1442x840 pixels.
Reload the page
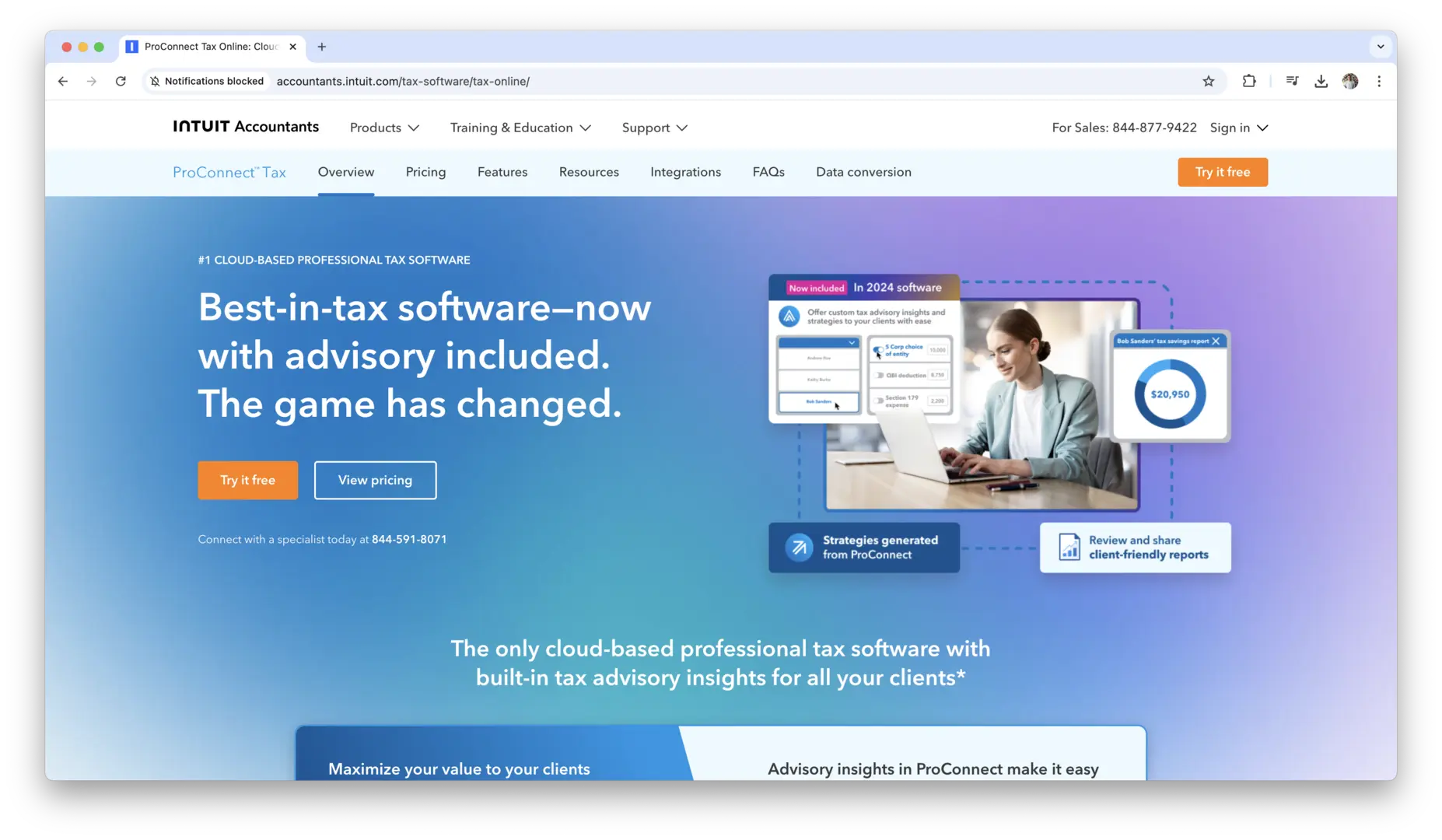coord(121,81)
